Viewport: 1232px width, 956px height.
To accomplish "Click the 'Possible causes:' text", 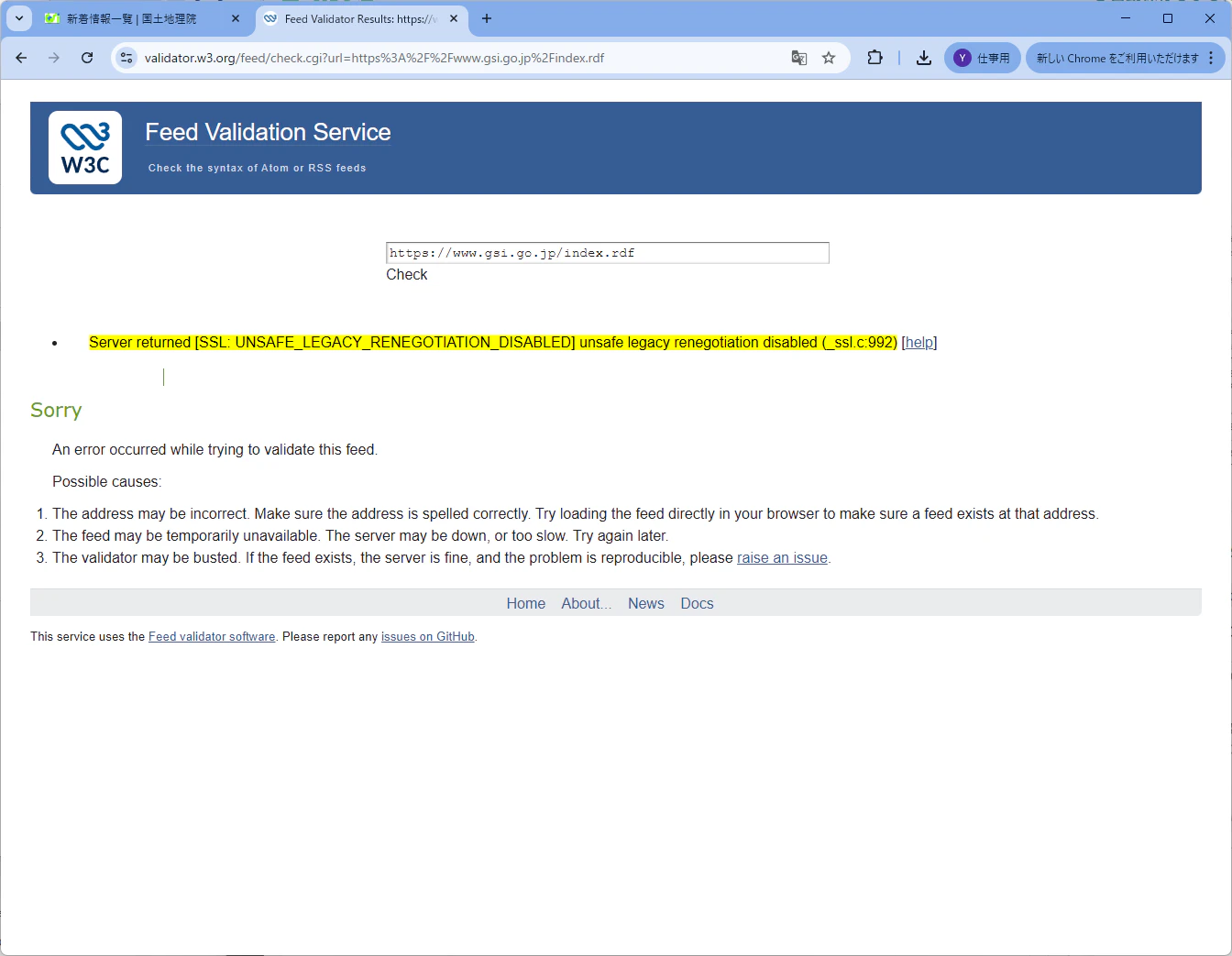I will 106,482.
